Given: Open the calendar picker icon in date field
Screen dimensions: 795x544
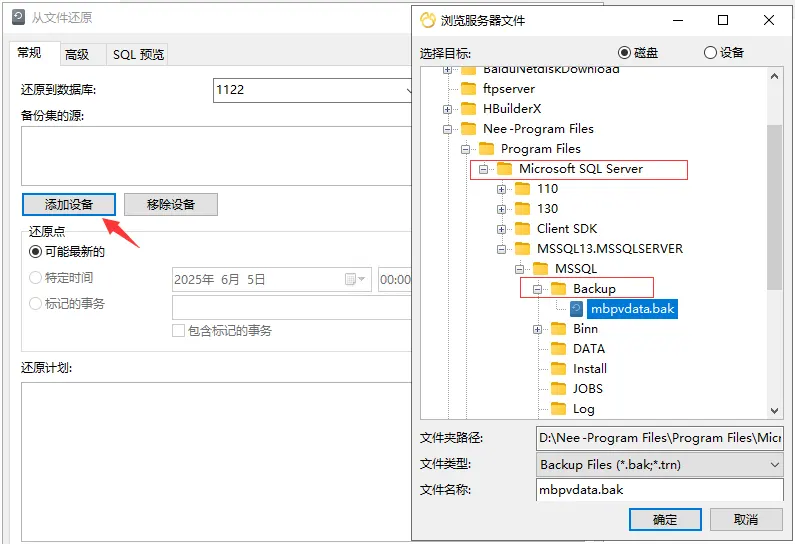Looking at the screenshot, I should pyautogui.click(x=355, y=279).
